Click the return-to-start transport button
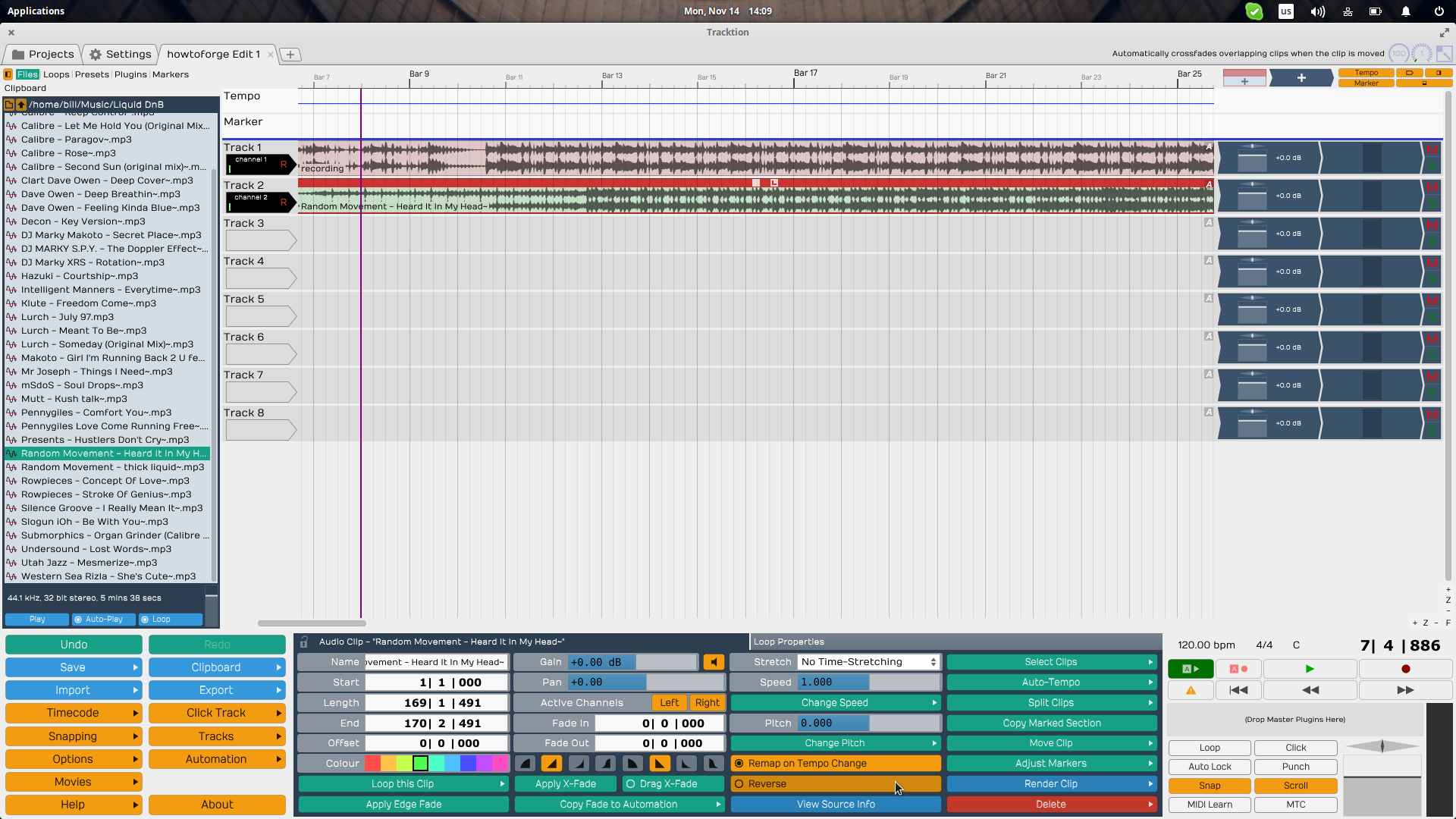The width and height of the screenshot is (1456, 819). point(1238,690)
